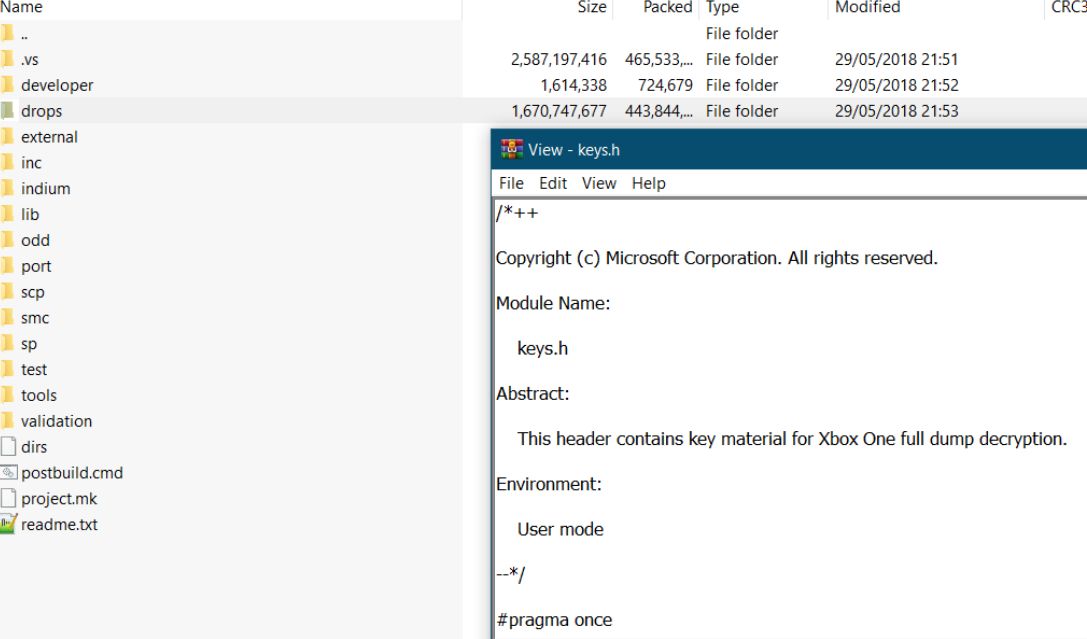
Task: Select the 'validation' folder name
Action: (56, 421)
